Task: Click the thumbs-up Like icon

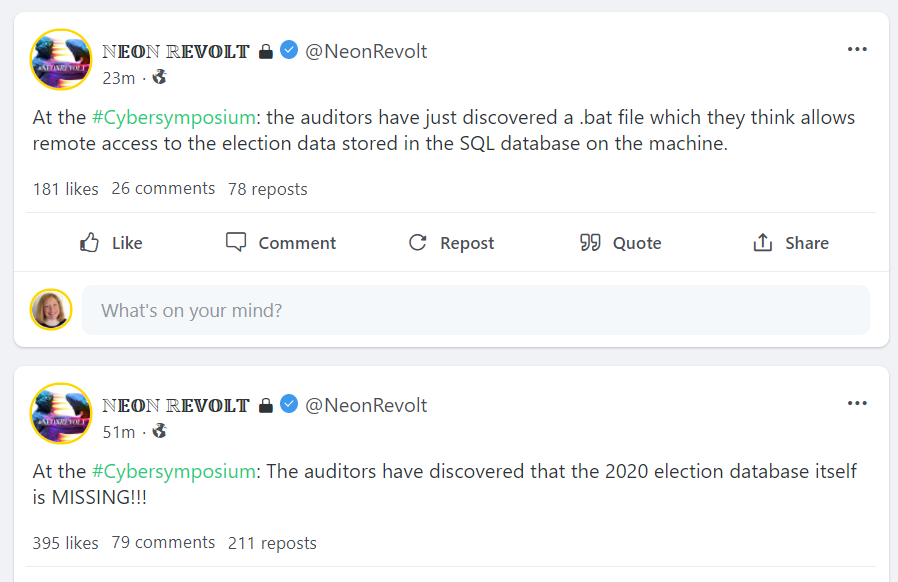Action: pos(90,243)
